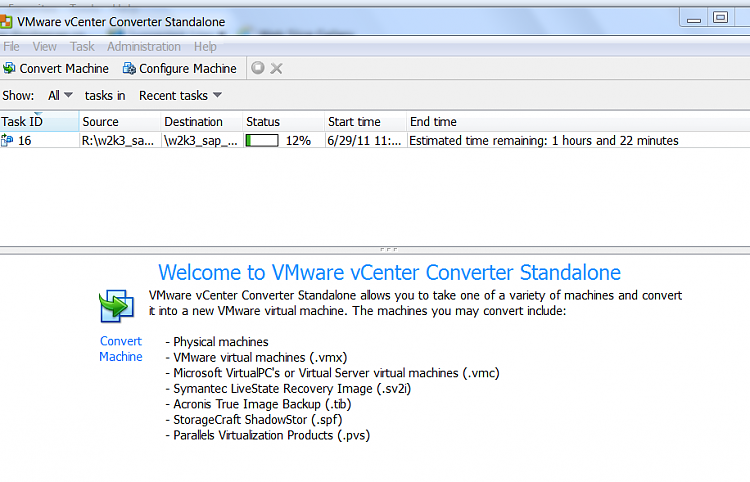The height and width of the screenshot is (482, 750).
Task: Click the gray stop task icon
Action: 258,68
